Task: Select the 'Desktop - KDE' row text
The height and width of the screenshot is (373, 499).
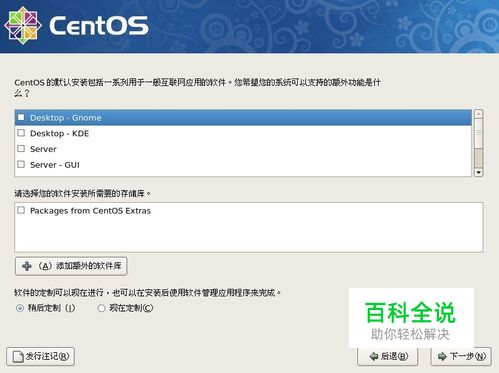Action: click(x=59, y=133)
